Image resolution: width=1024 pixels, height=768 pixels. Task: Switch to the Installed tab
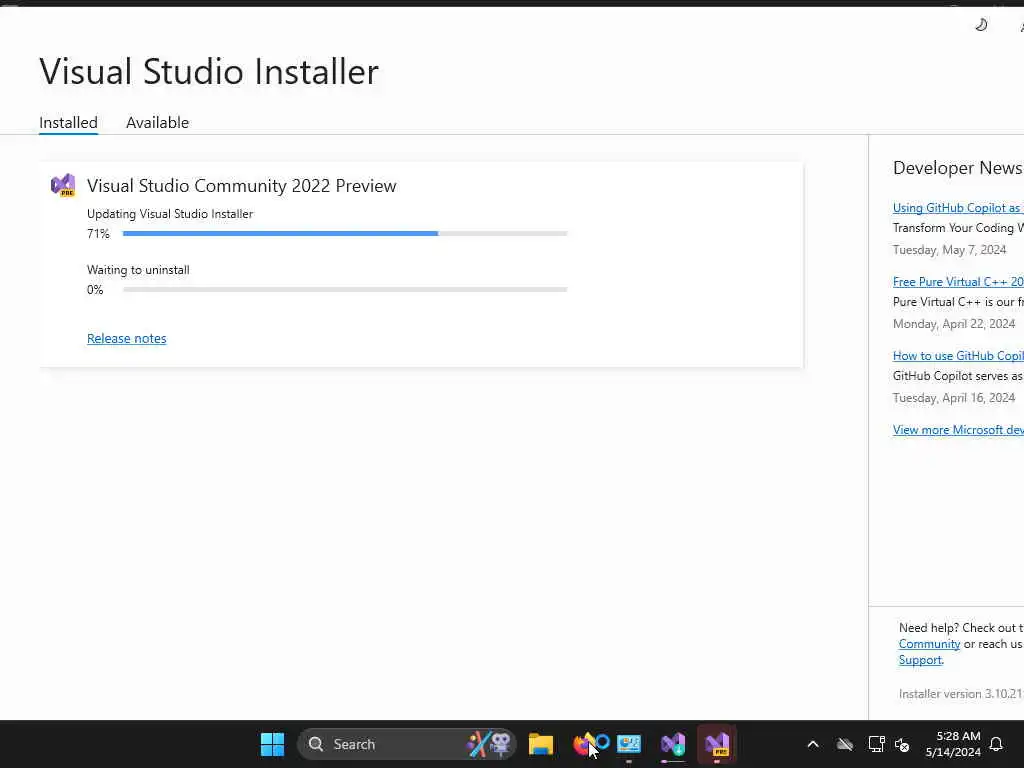pos(68,122)
